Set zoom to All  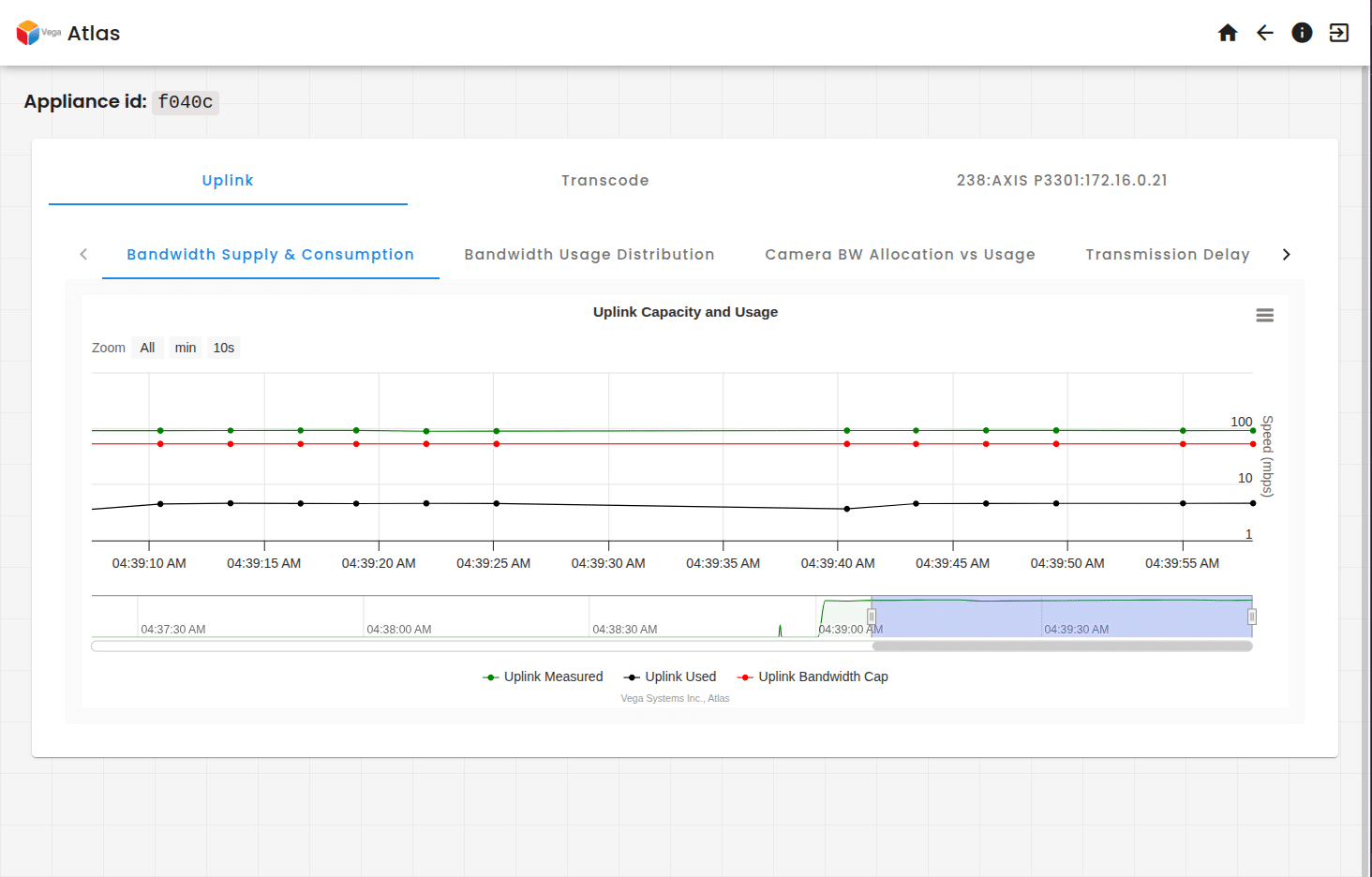click(x=147, y=348)
